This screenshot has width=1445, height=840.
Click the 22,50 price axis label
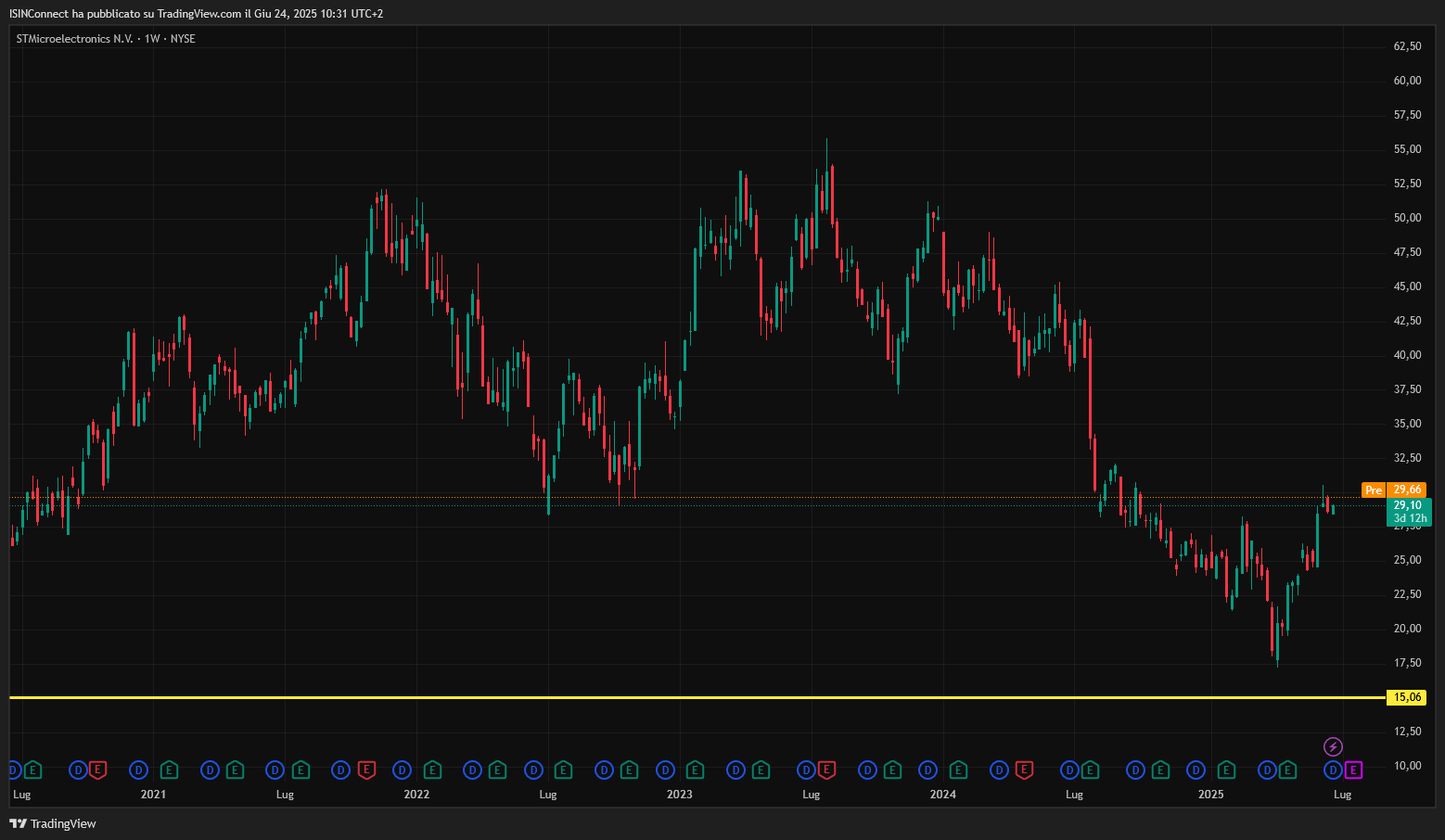(x=1407, y=594)
